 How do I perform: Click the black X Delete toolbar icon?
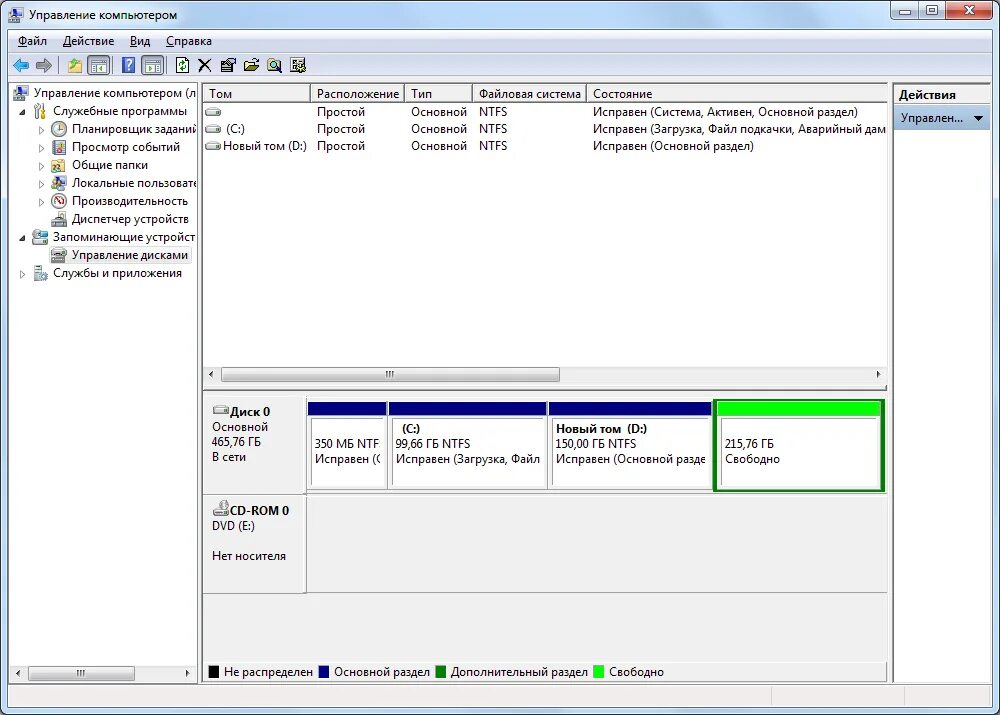tap(205, 65)
